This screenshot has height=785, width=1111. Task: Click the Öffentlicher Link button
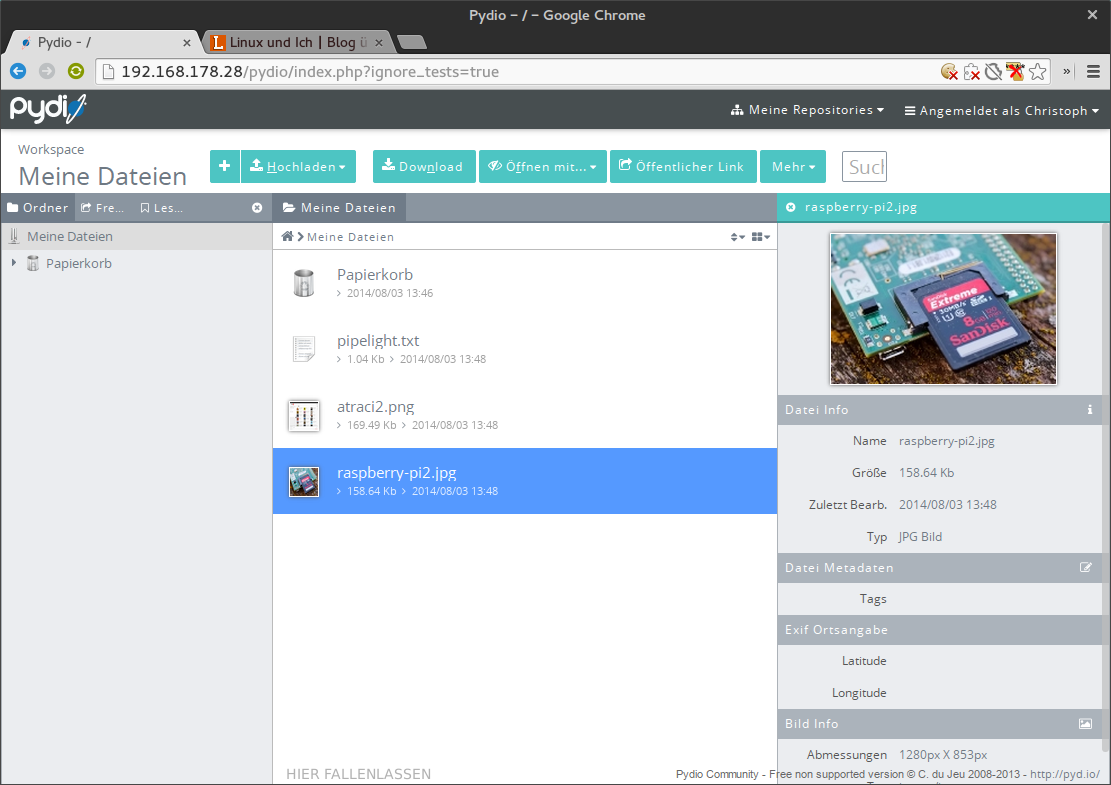coord(682,167)
